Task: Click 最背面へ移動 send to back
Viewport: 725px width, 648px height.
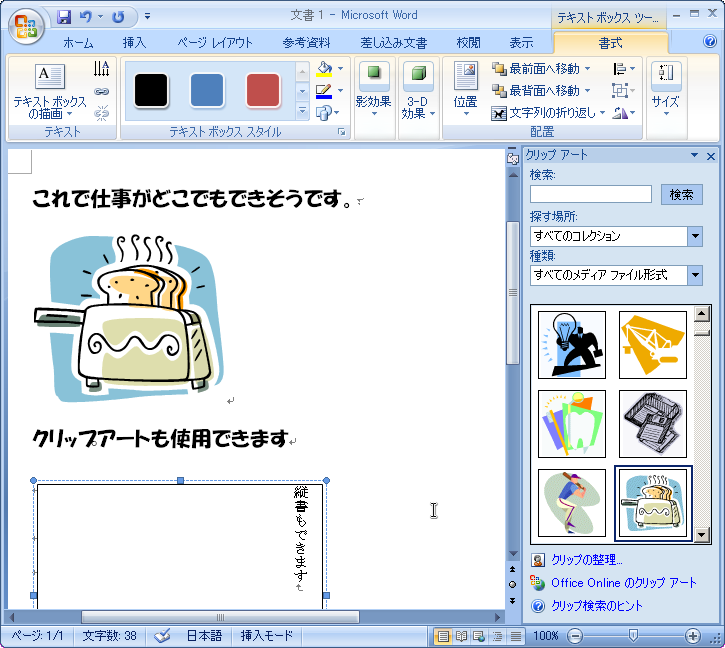Action: [541, 91]
